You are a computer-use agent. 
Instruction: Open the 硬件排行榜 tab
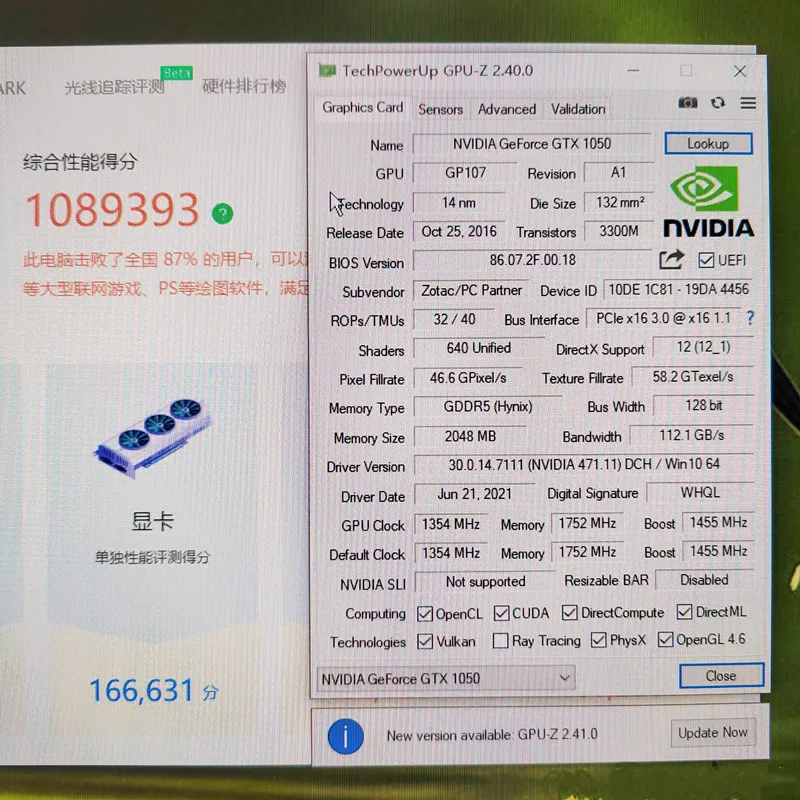click(x=244, y=86)
